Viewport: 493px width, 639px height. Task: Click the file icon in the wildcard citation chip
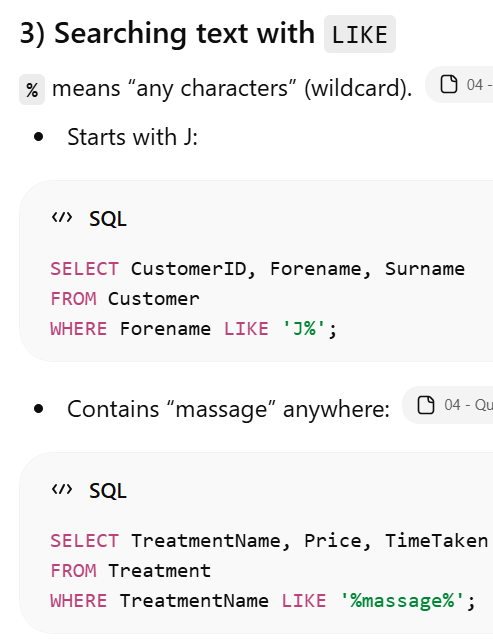click(449, 84)
